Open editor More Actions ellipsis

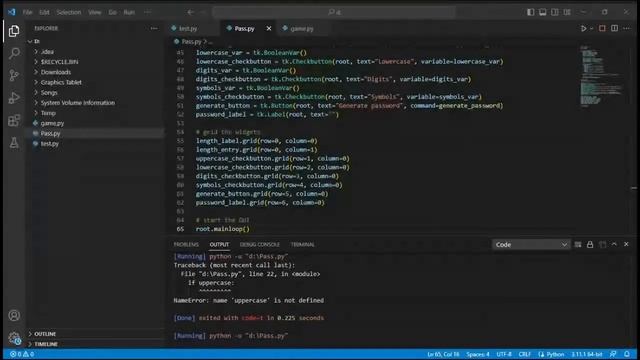coord(627,28)
